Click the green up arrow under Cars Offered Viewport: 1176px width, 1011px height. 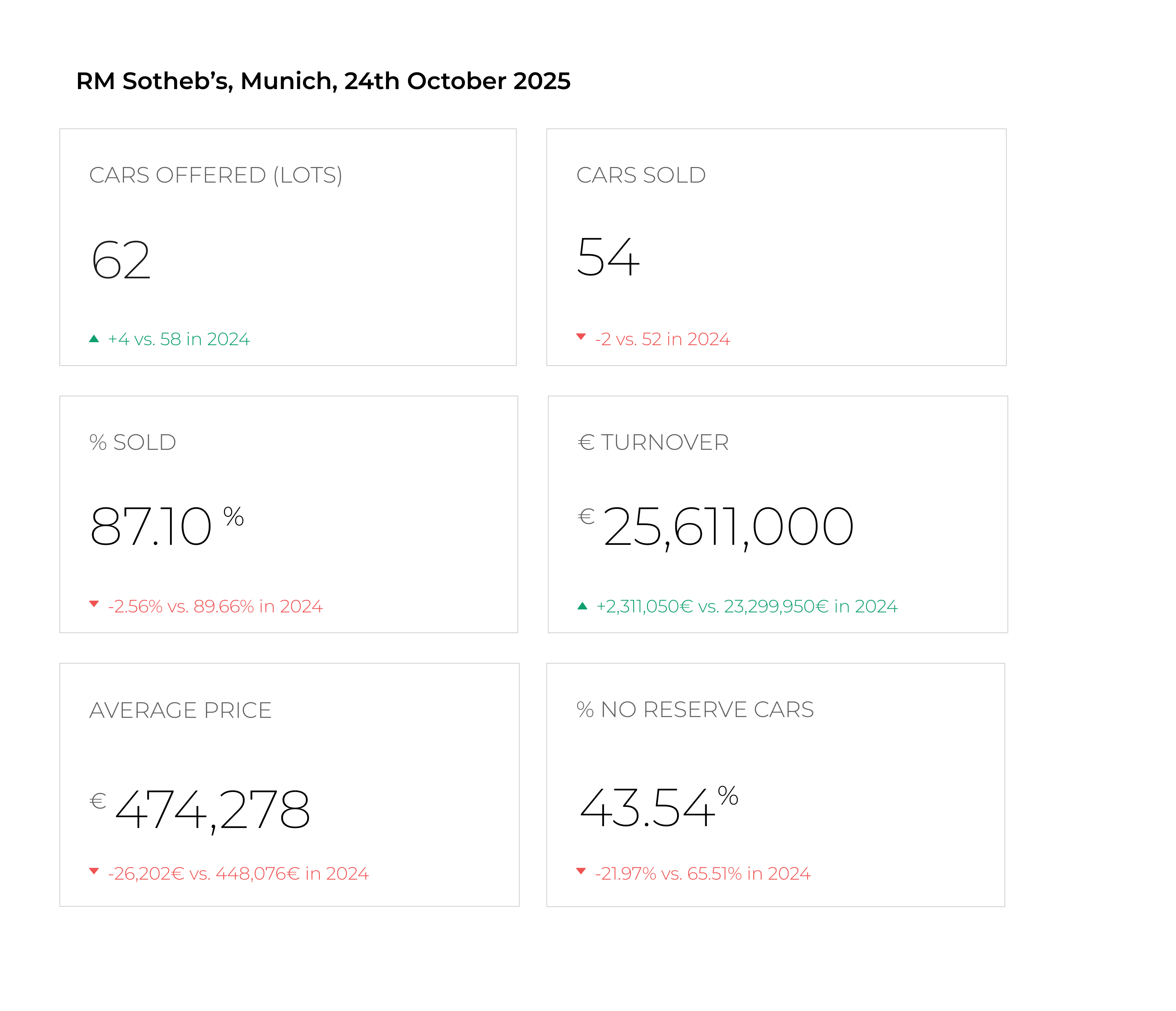point(94,339)
